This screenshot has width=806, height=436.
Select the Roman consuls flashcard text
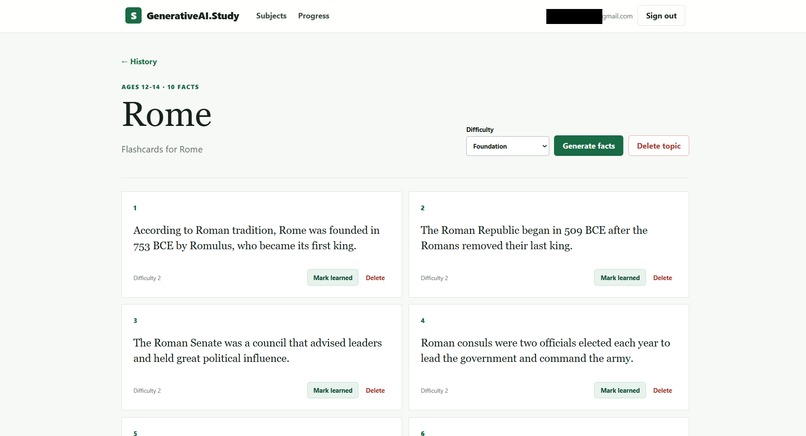[x=545, y=351]
